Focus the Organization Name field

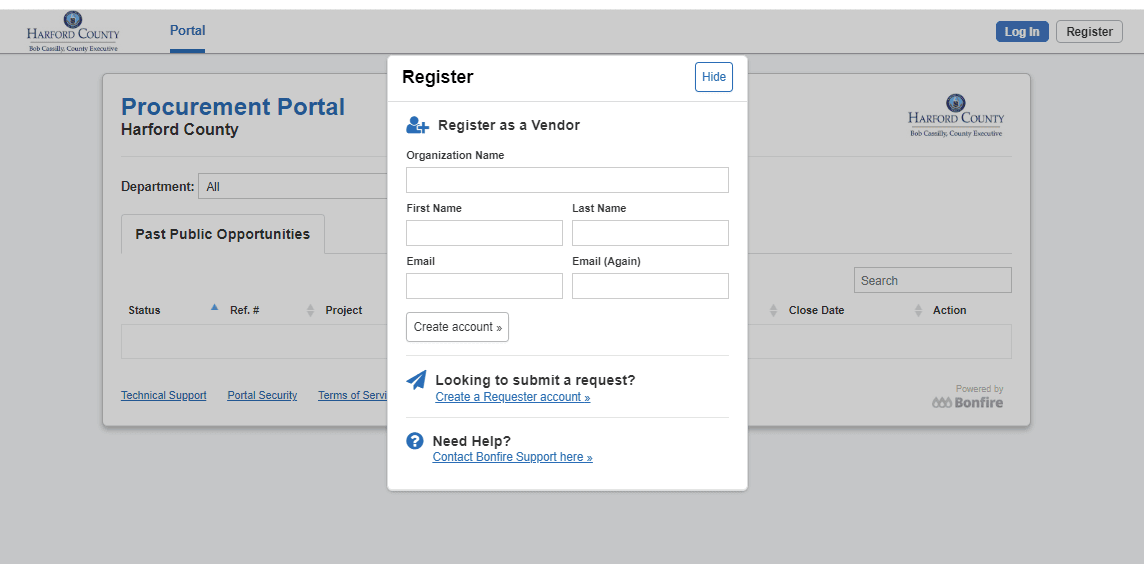(567, 180)
